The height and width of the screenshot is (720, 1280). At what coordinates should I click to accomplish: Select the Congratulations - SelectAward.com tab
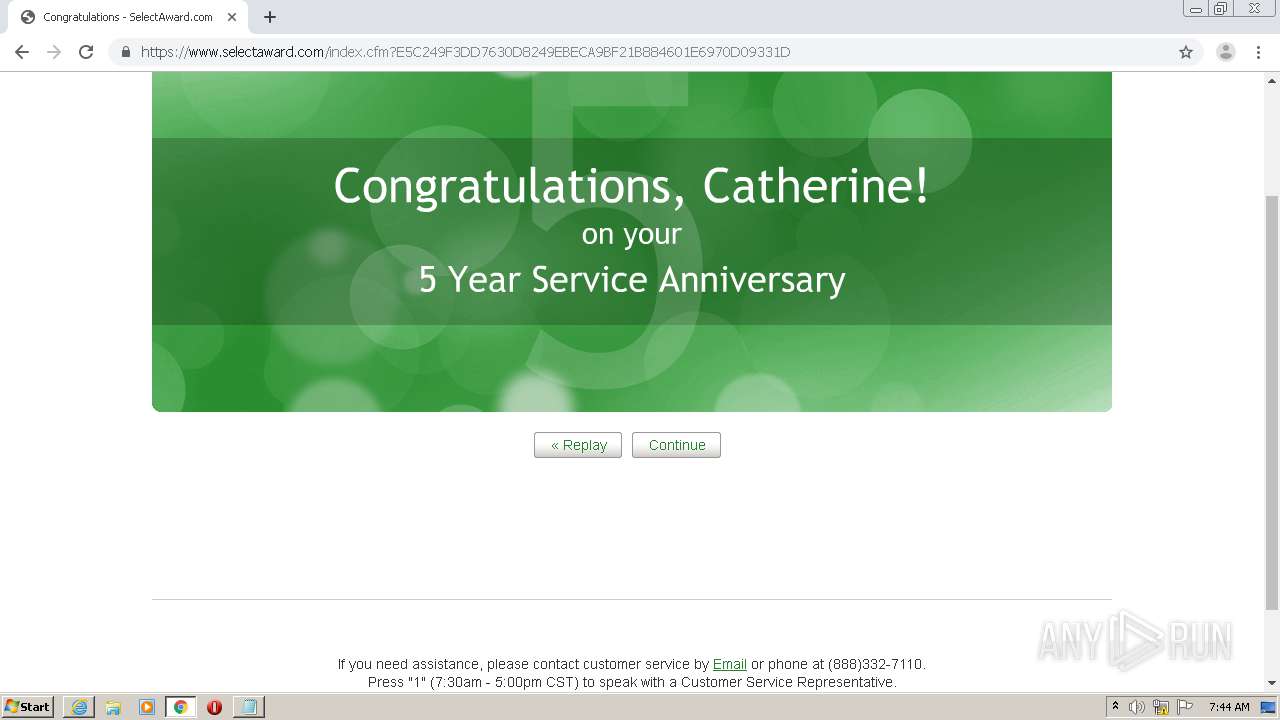[x=128, y=17]
